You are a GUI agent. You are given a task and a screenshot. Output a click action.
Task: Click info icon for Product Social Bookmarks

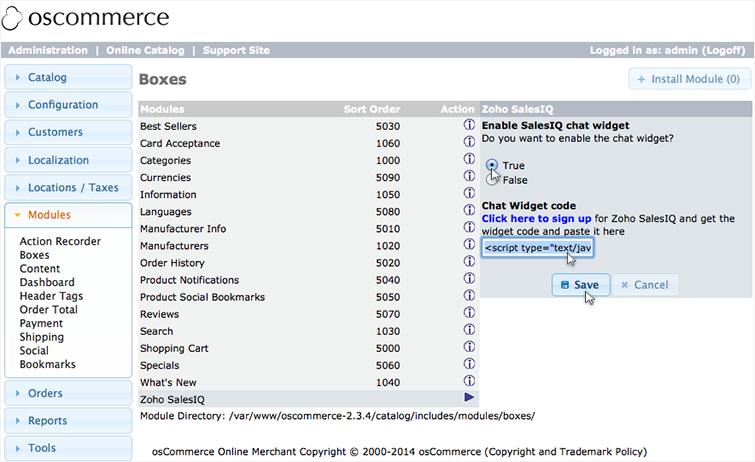(469, 296)
